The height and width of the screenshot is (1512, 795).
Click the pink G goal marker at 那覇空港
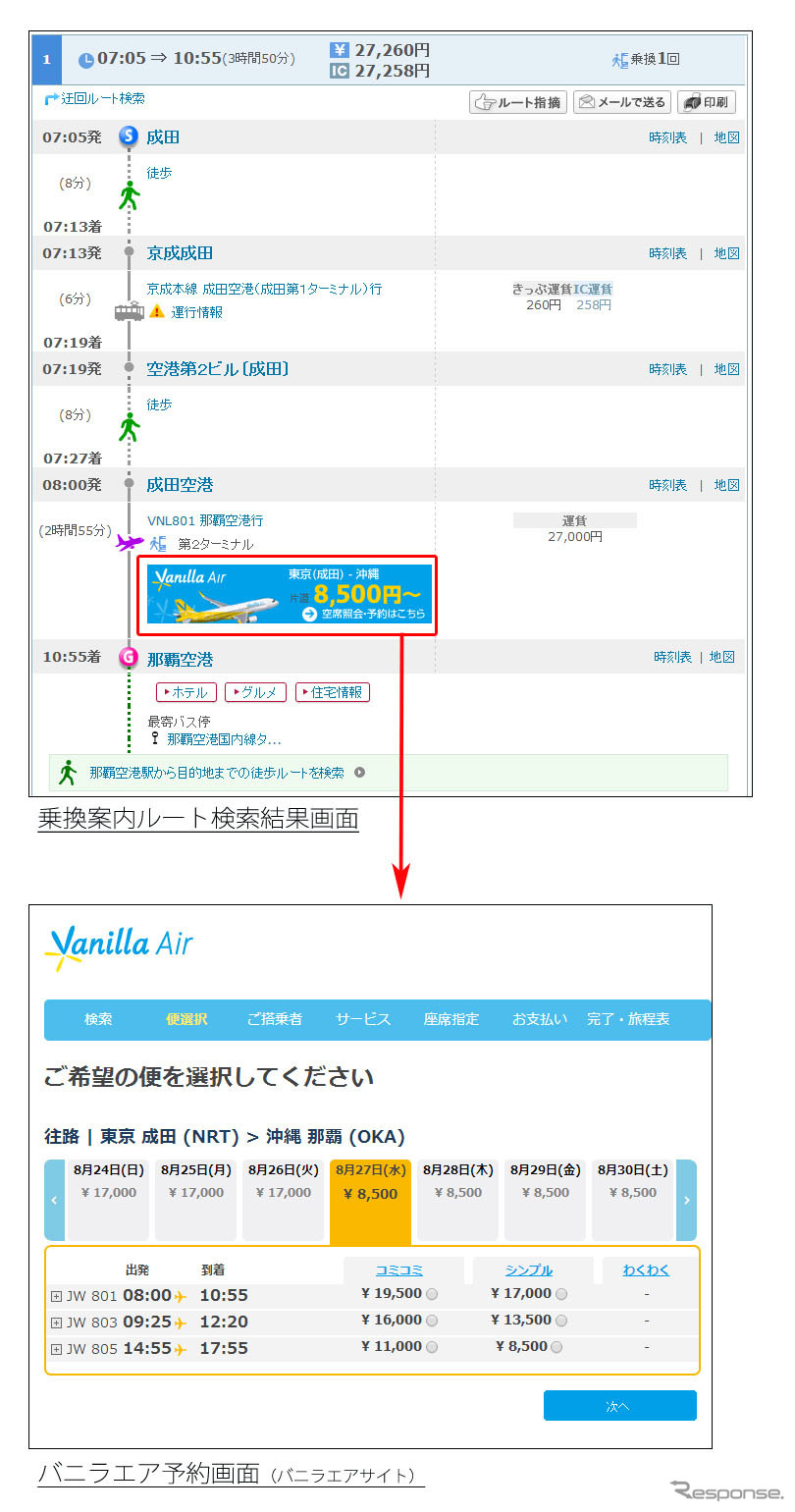click(x=129, y=658)
